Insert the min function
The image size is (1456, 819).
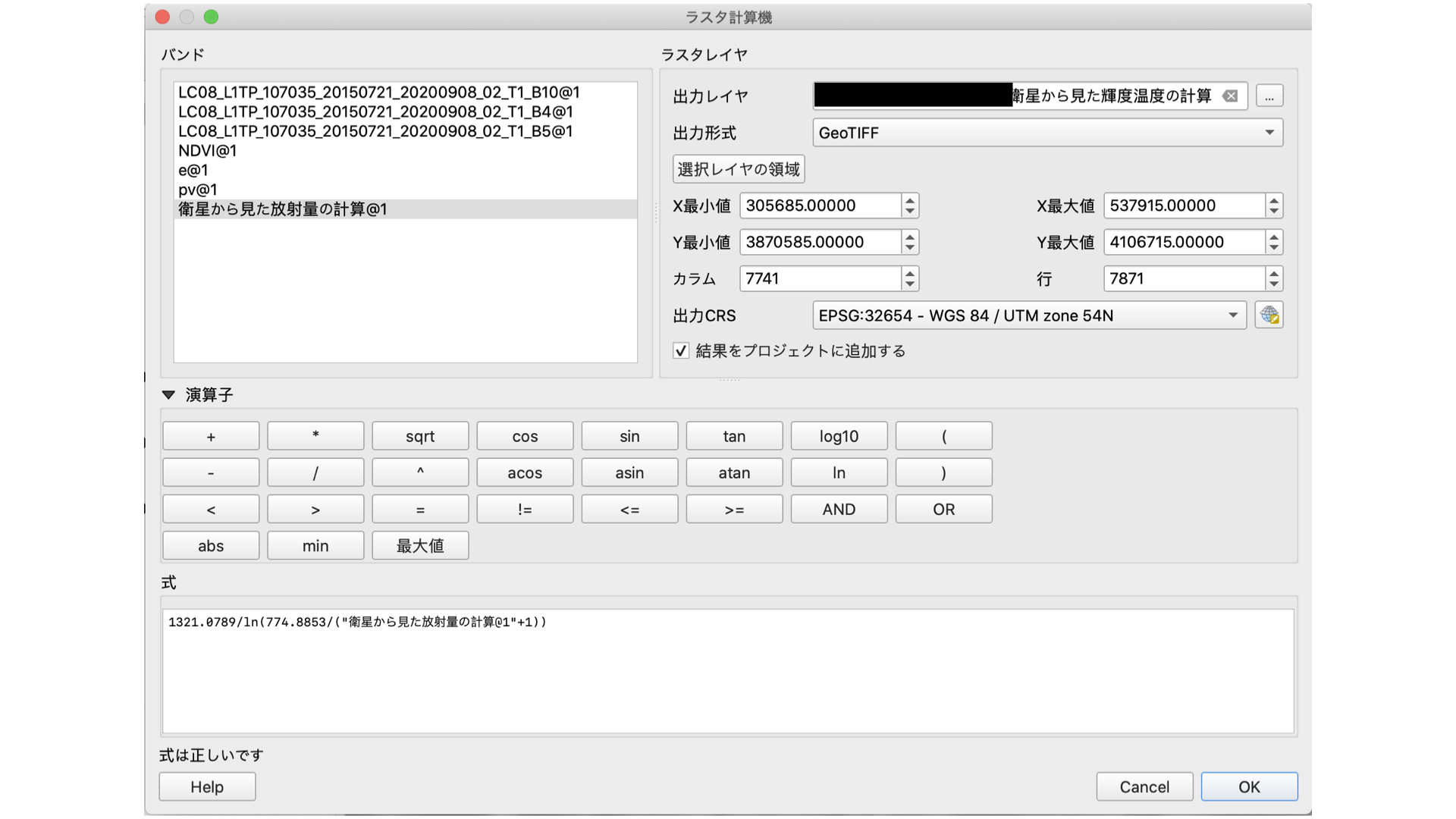315,545
